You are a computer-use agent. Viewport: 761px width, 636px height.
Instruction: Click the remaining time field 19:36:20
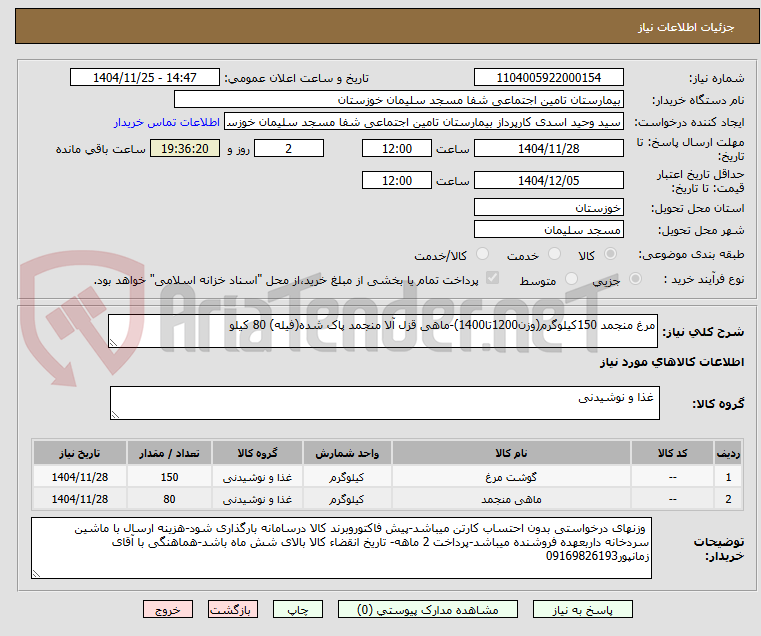click(185, 149)
